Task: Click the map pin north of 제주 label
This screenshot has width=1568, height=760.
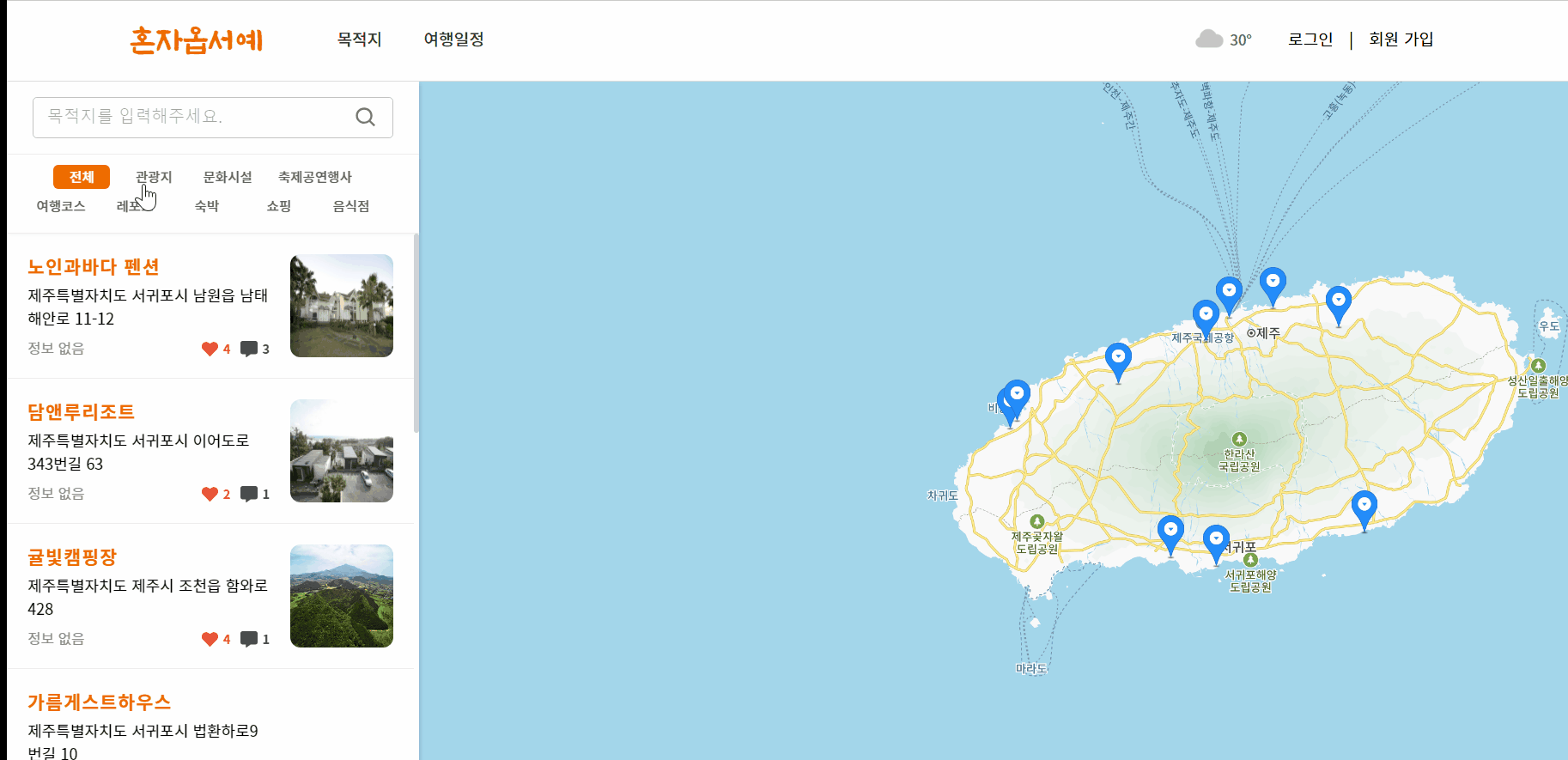Action: (1273, 287)
